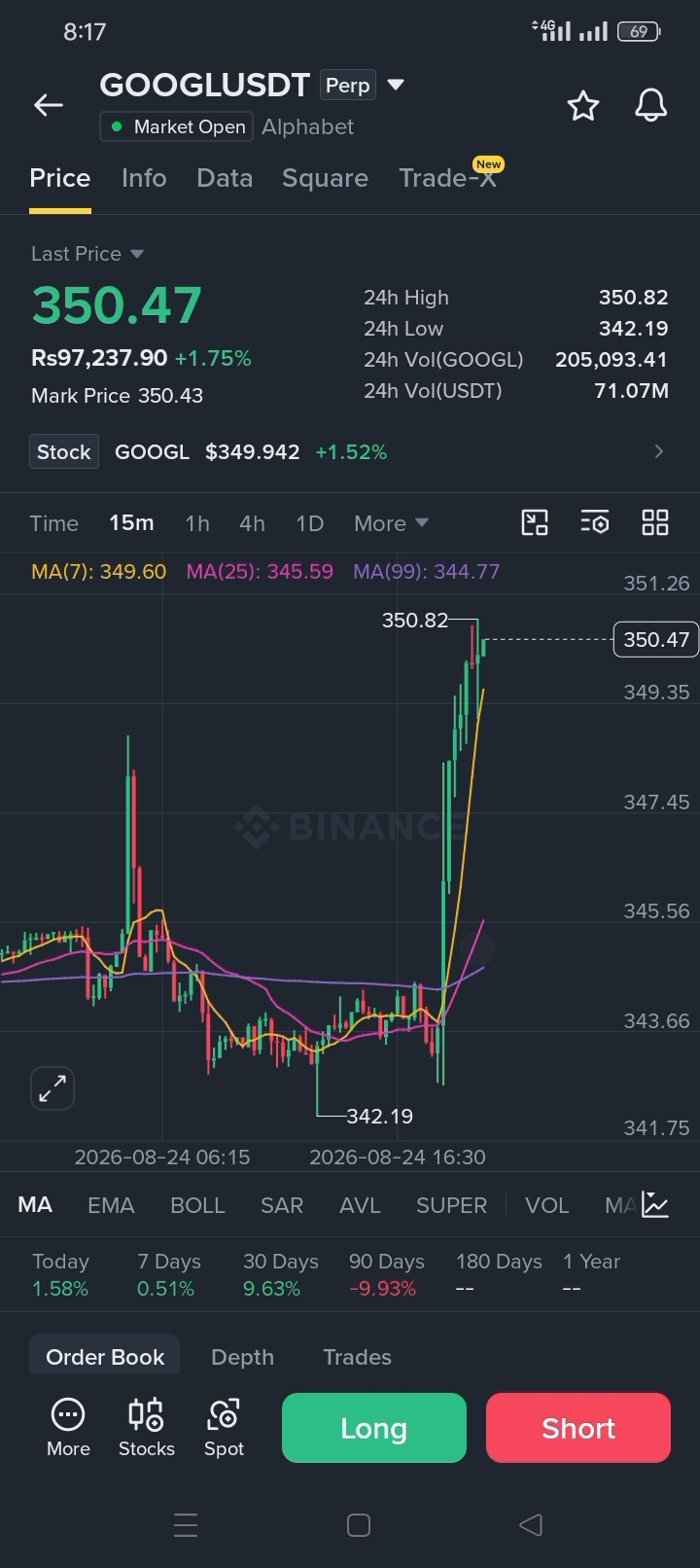Open the Depth tab
This screenshot has height=1568, width=700.
pyautogui.click(x=243, y=1357)
